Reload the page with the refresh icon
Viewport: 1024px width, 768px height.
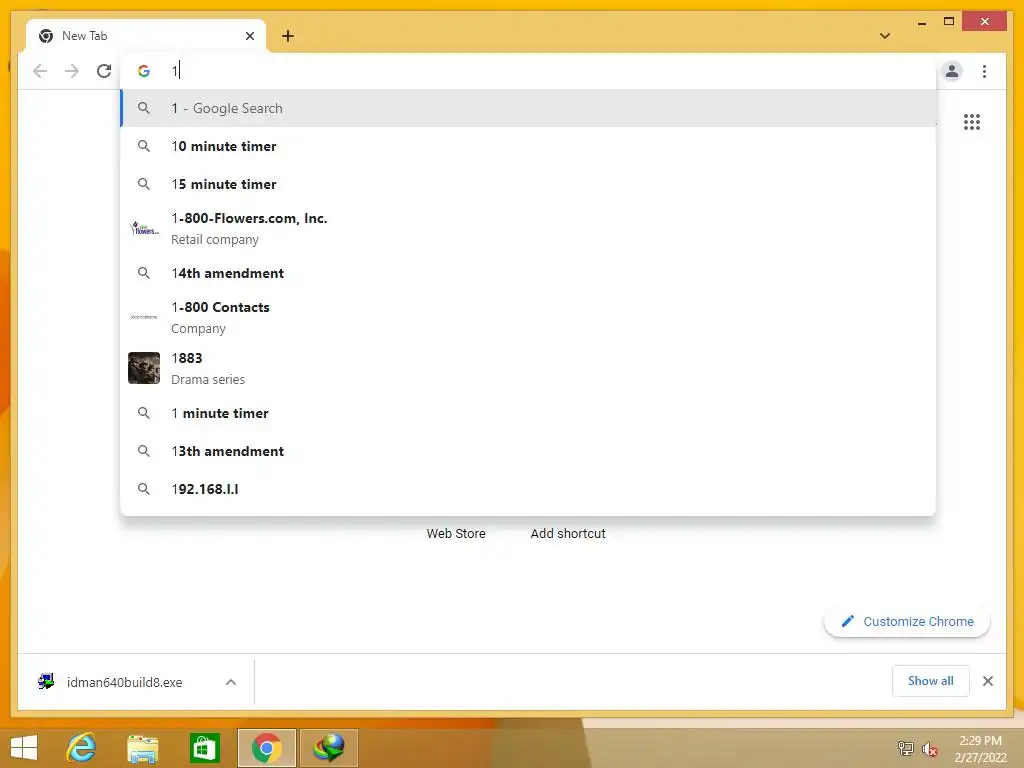tap(104, 71)
